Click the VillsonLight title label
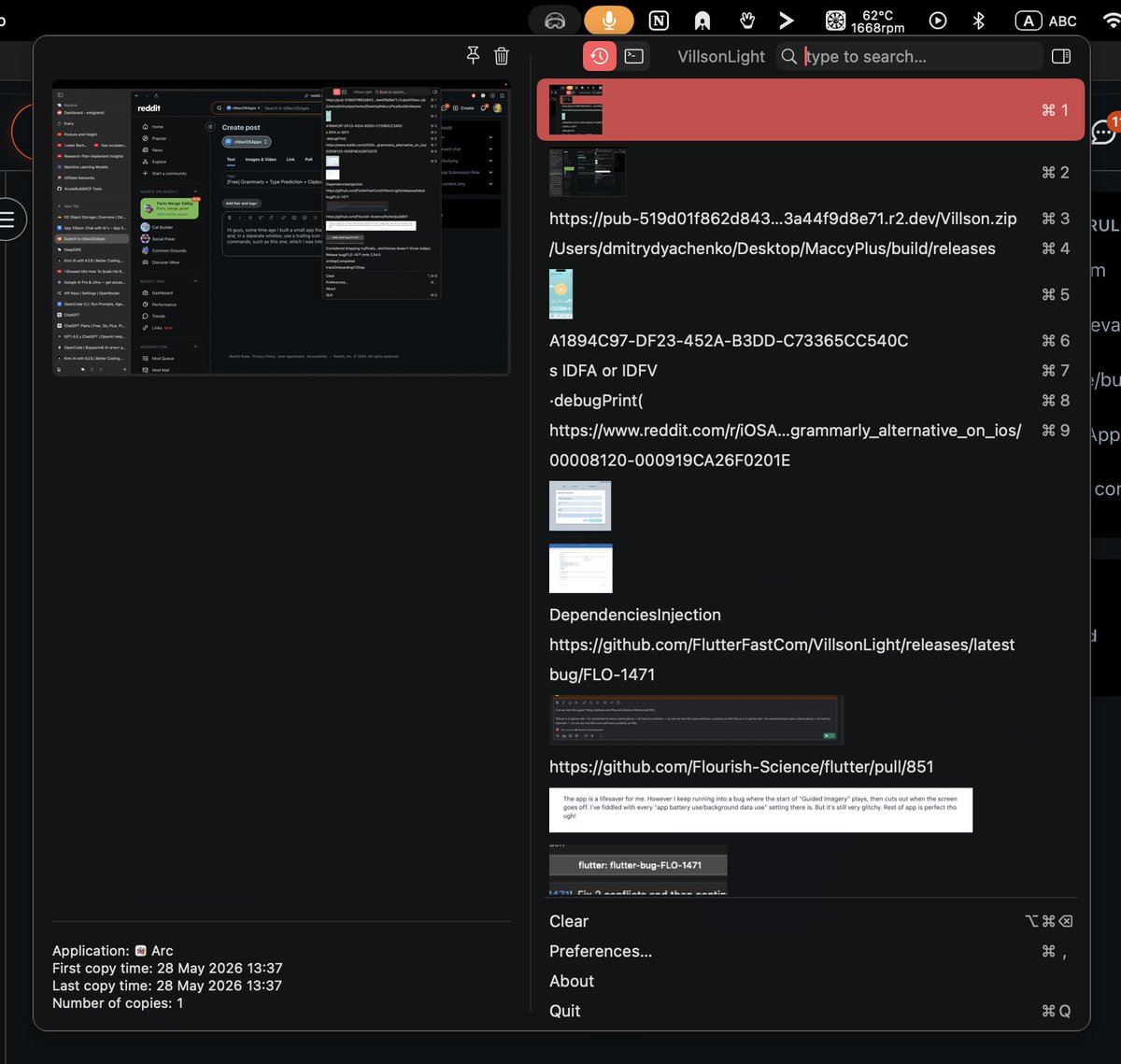The image size is (1121, 1064). pyautogui.click(x=721, y=56)
